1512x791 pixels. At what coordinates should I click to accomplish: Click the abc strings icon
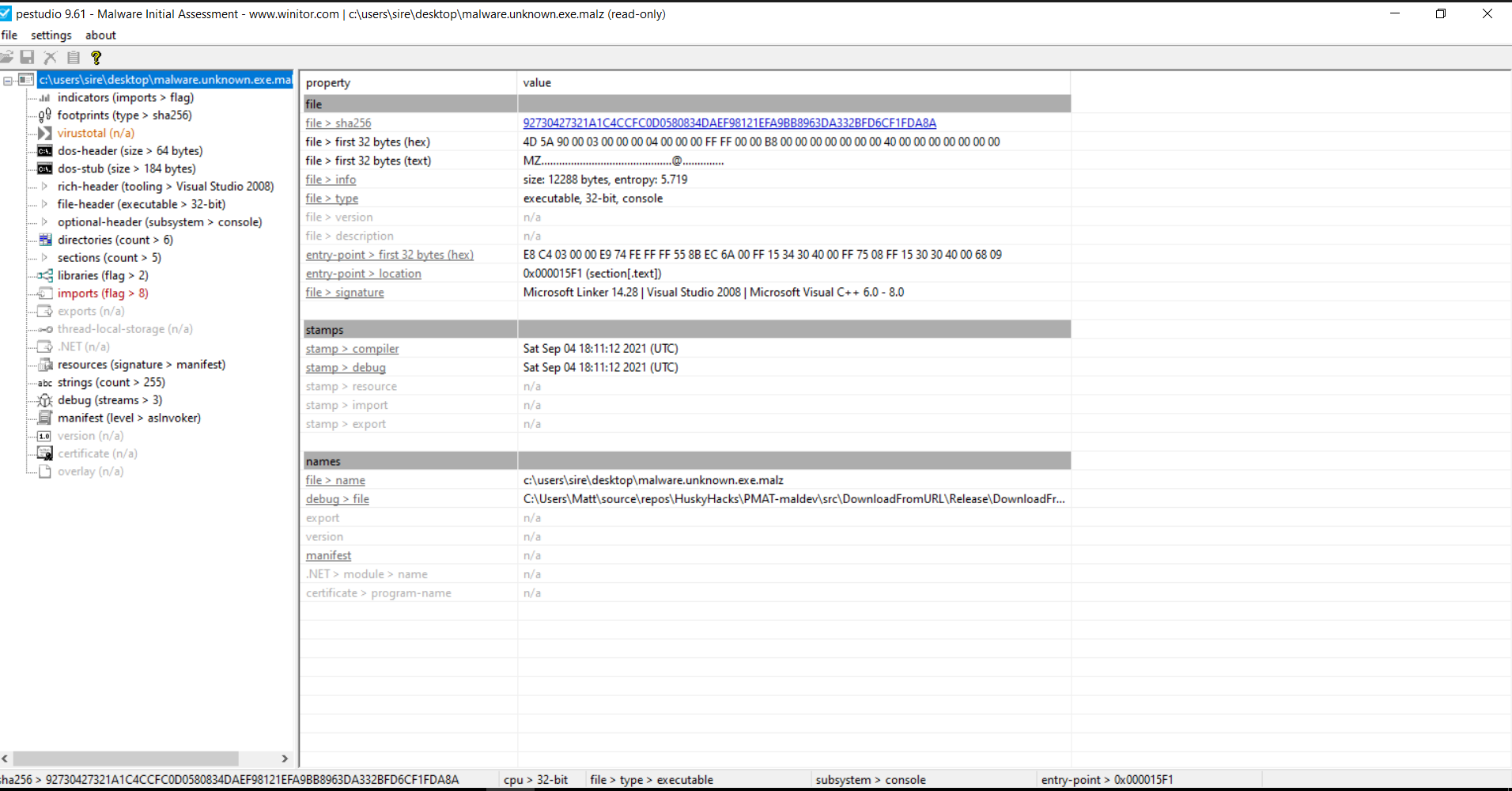coord(45,383)
